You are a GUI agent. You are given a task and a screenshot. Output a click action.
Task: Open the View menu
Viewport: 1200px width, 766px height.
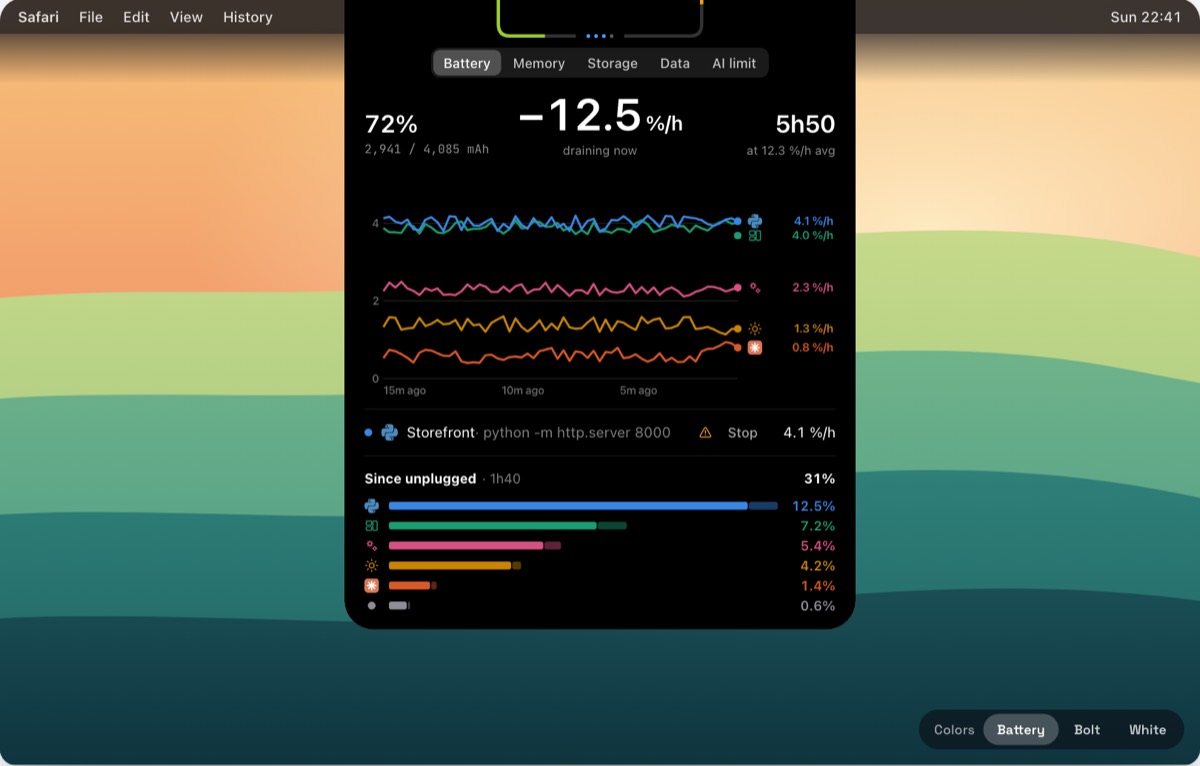coord(186,17)
